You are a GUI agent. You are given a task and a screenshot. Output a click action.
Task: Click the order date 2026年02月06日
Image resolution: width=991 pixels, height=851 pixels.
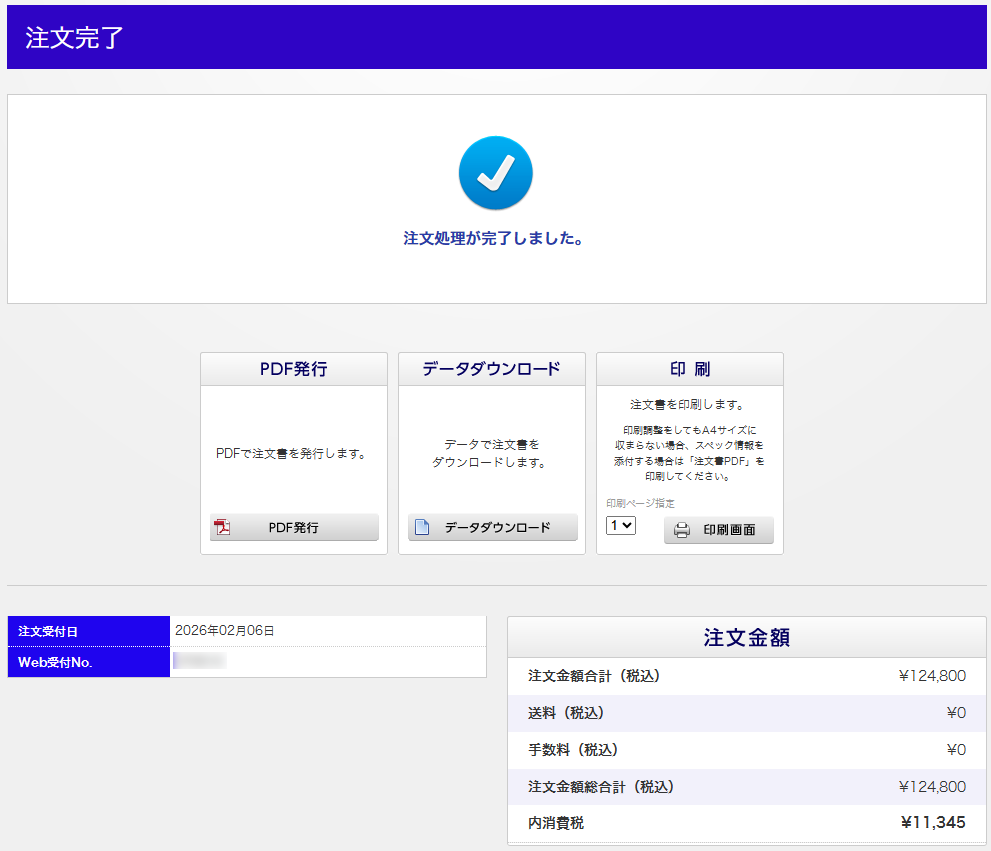point(224,631)
